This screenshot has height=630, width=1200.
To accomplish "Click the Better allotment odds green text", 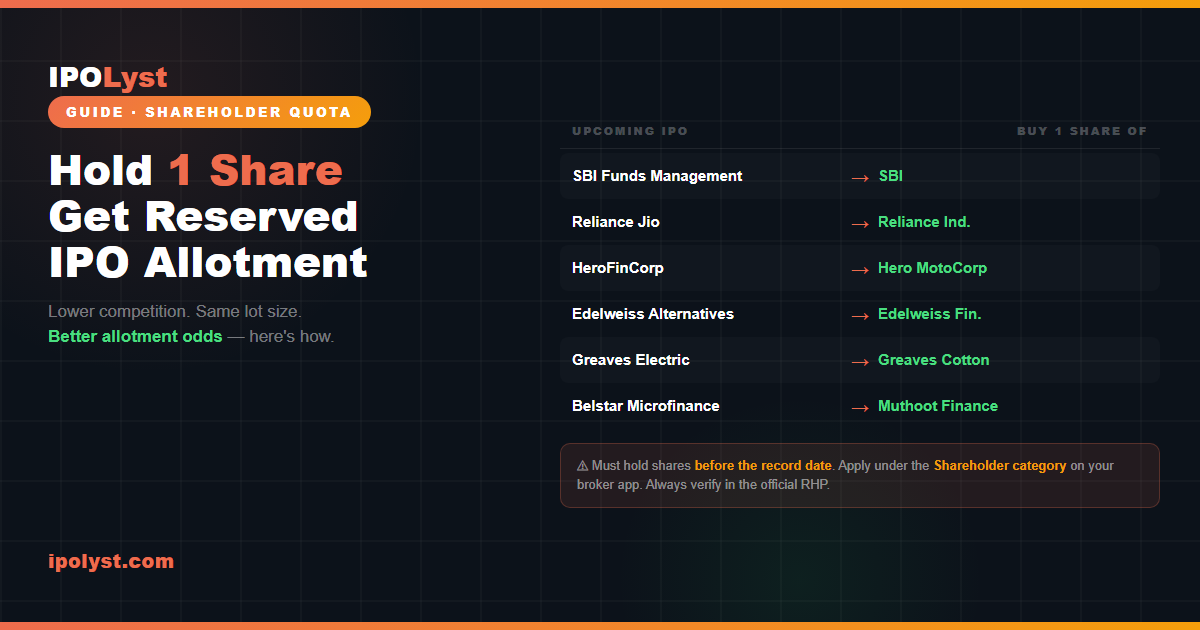I will tap(135, 336).
